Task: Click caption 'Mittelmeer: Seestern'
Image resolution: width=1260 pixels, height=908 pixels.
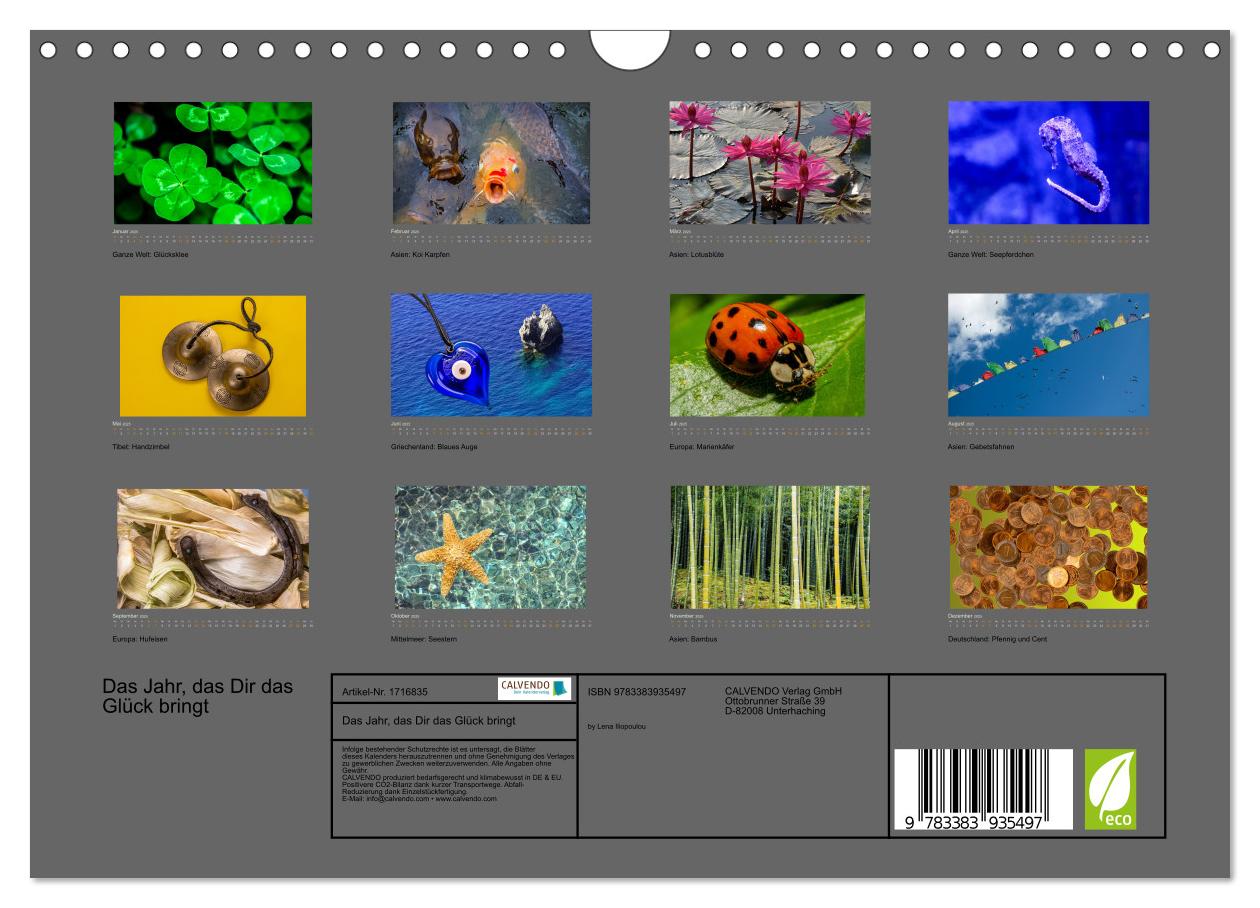Action: [424, 639]
